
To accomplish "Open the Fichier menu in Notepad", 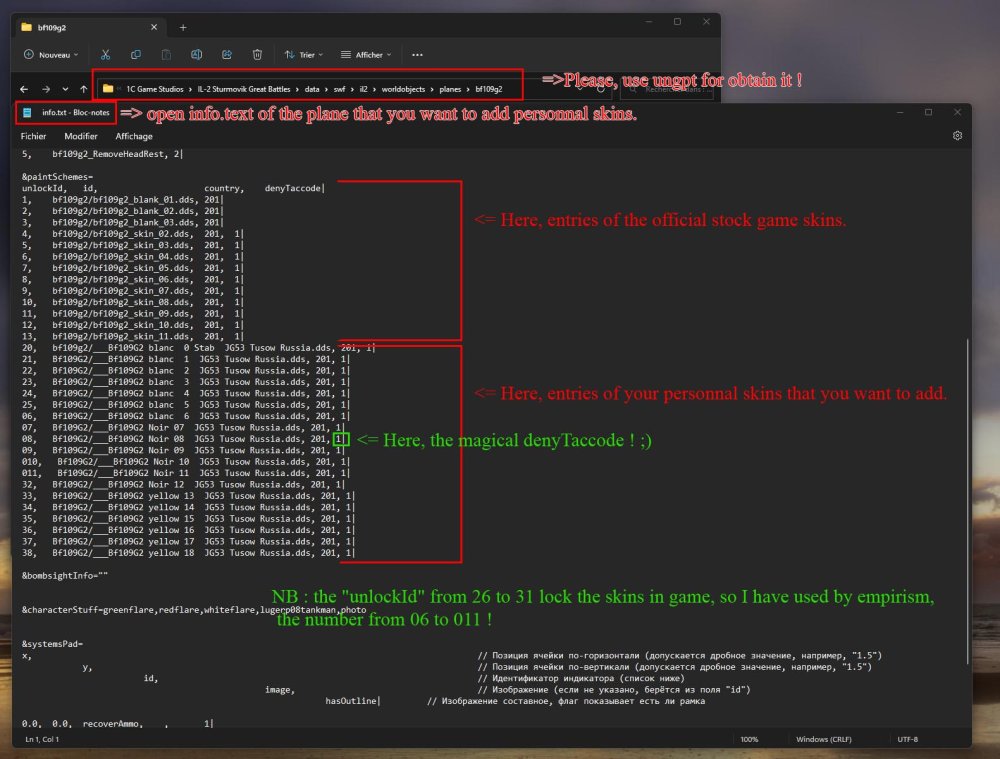I will click(34, 135).
